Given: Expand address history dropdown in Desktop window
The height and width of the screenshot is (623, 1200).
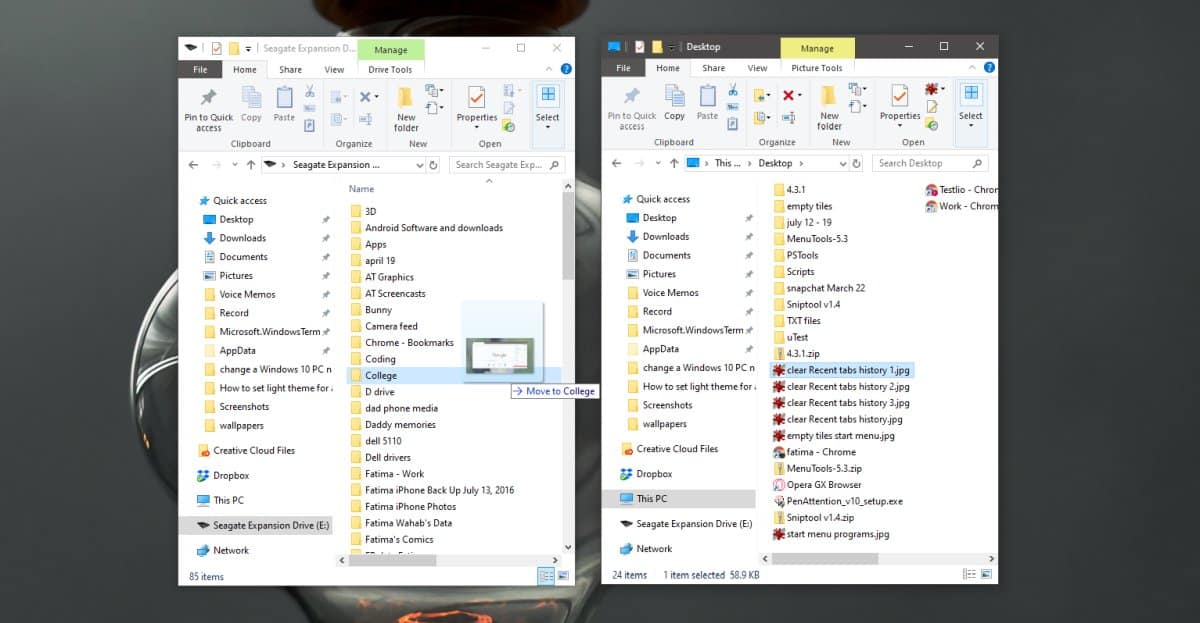Looking at the screenshot, I should point(842,163).
